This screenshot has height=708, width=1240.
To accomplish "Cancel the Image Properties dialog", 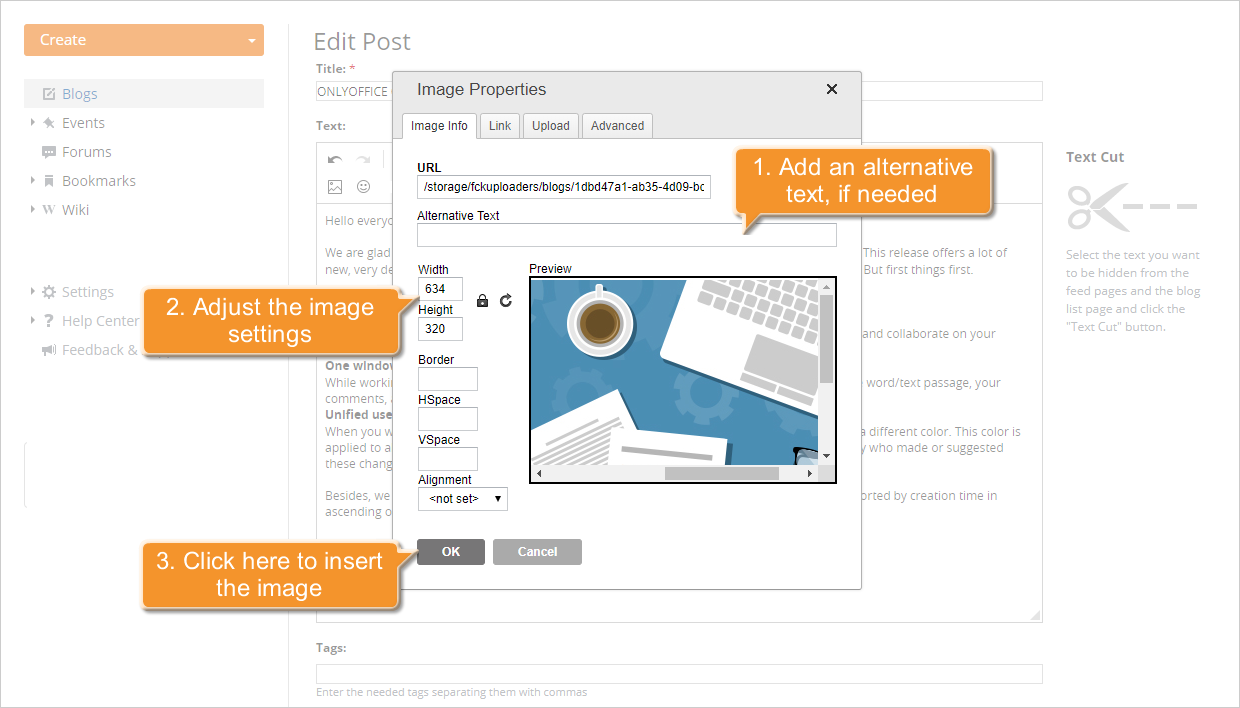I will tap(537, 551).
